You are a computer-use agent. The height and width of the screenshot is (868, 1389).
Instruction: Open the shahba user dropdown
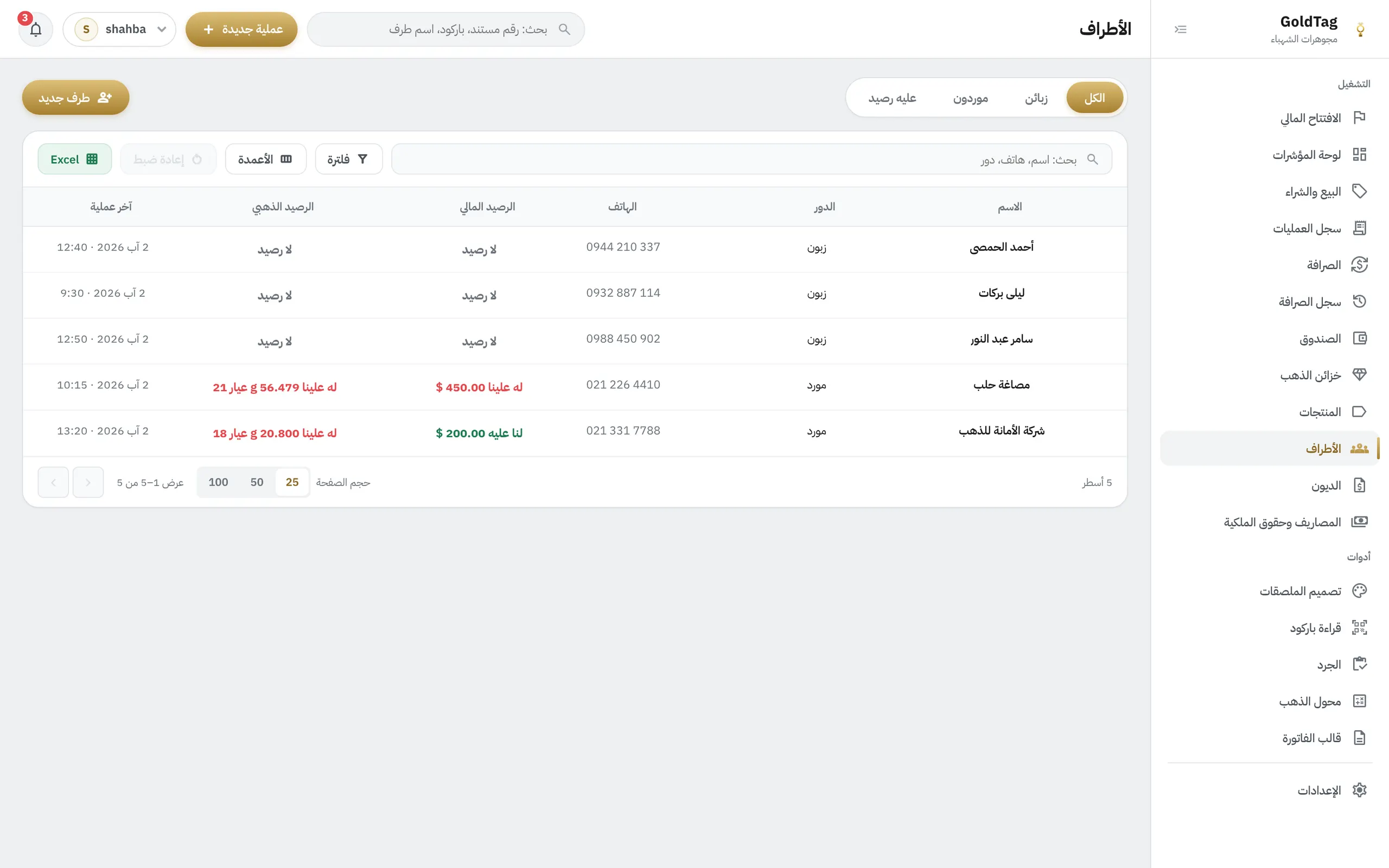coord(119,29)
